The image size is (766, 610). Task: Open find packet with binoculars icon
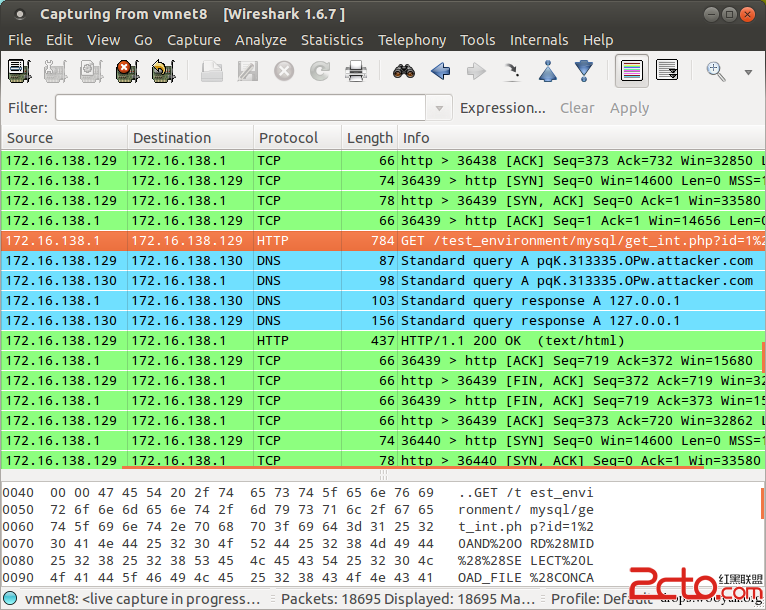pyautogui.click(x=404, y=71)
